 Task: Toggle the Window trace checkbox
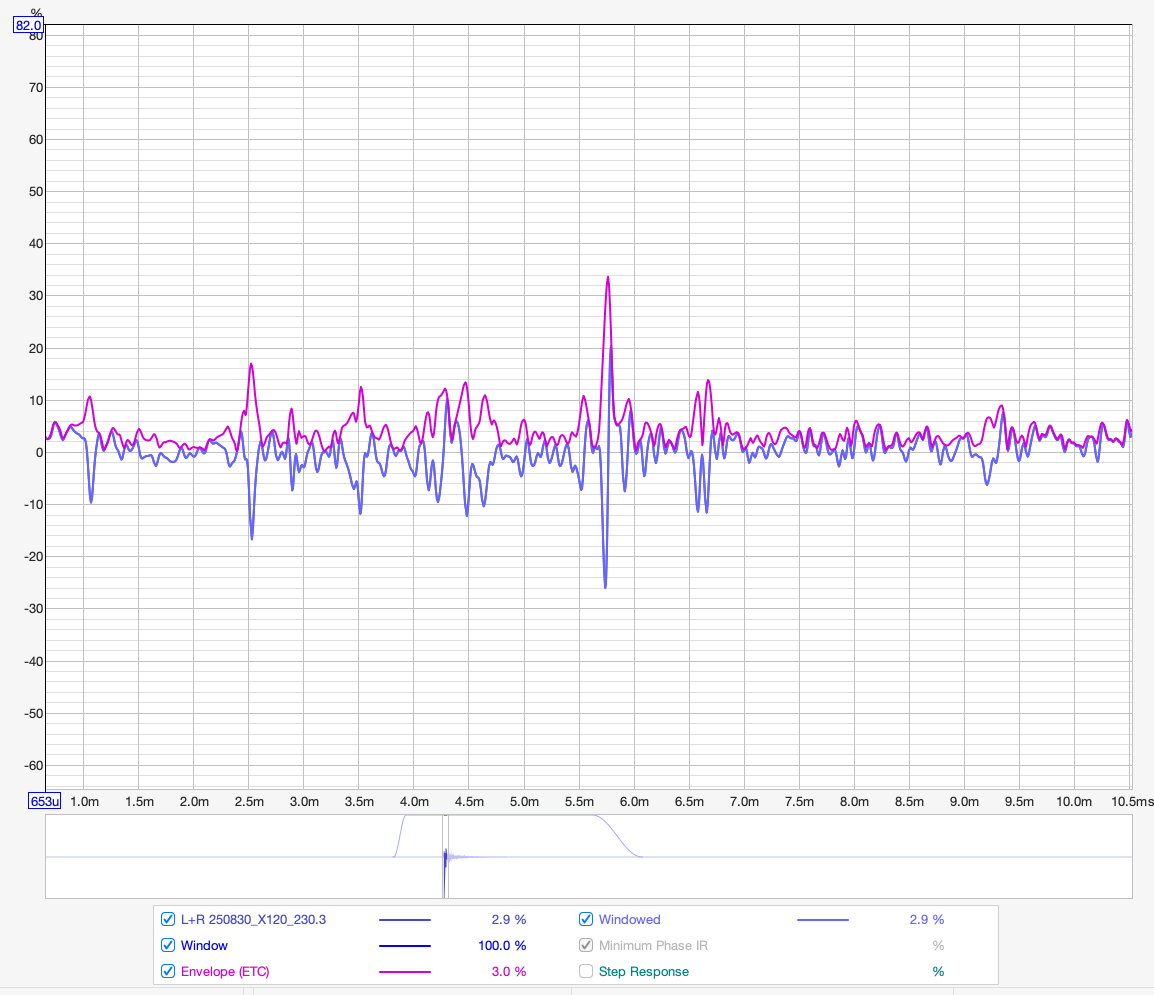[x=168, y=945]
